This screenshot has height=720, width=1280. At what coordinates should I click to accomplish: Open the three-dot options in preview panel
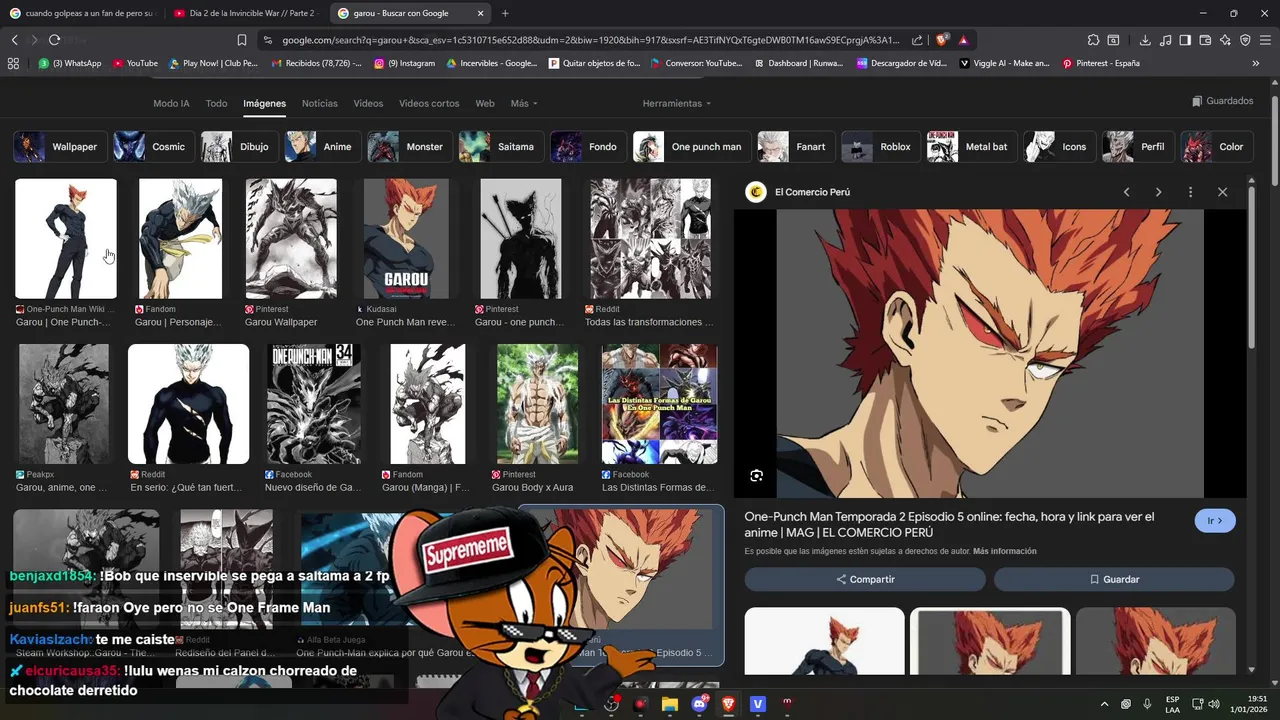pos(1190,192)
